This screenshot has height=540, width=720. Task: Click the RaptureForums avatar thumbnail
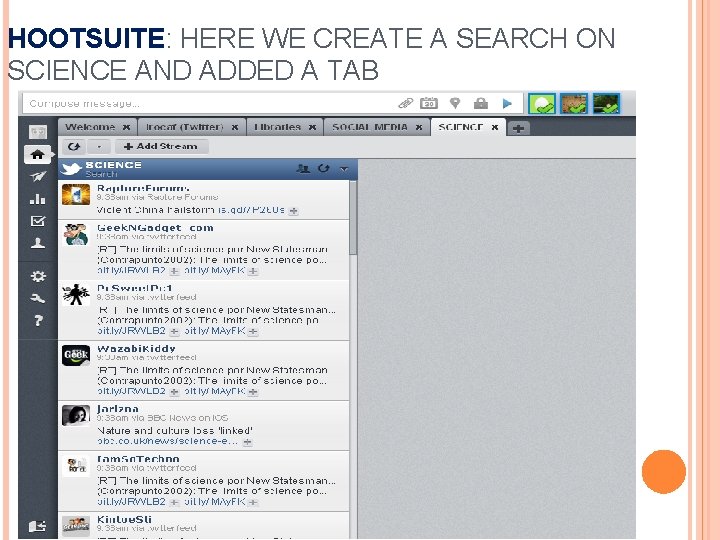click(76, 195)
